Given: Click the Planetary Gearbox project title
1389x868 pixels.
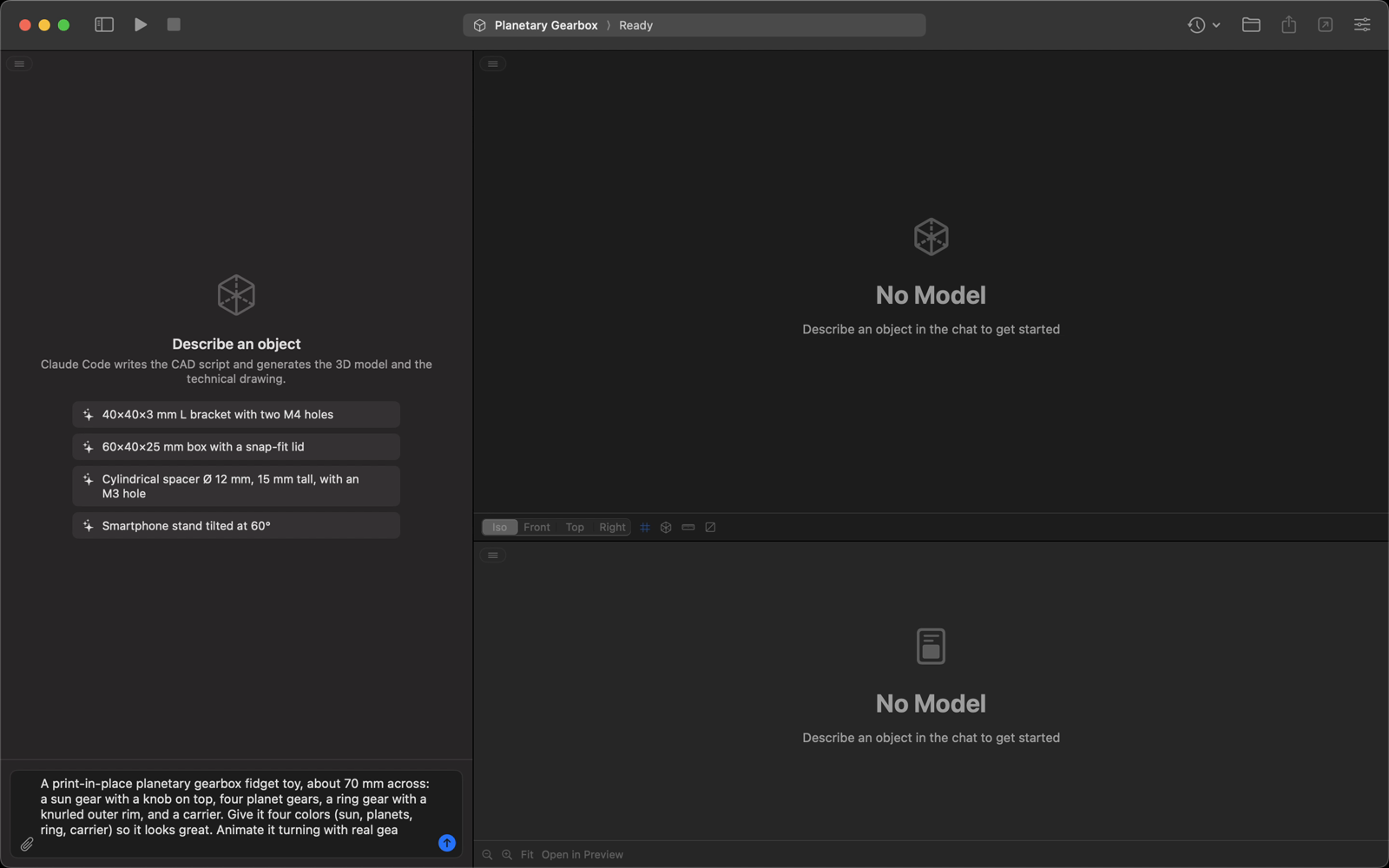Looking at the screenshot, I should click(546, 25).
